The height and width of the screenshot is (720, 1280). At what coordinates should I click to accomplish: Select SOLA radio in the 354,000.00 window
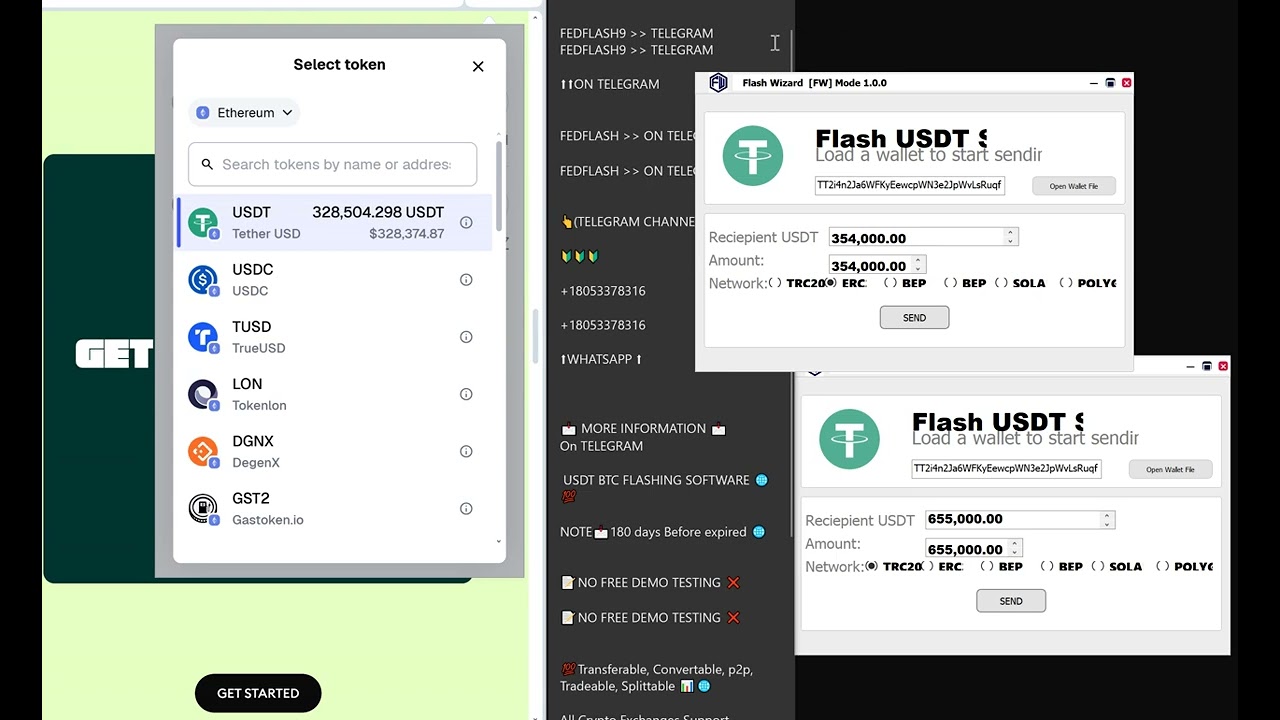click(x=1001, y=283)
